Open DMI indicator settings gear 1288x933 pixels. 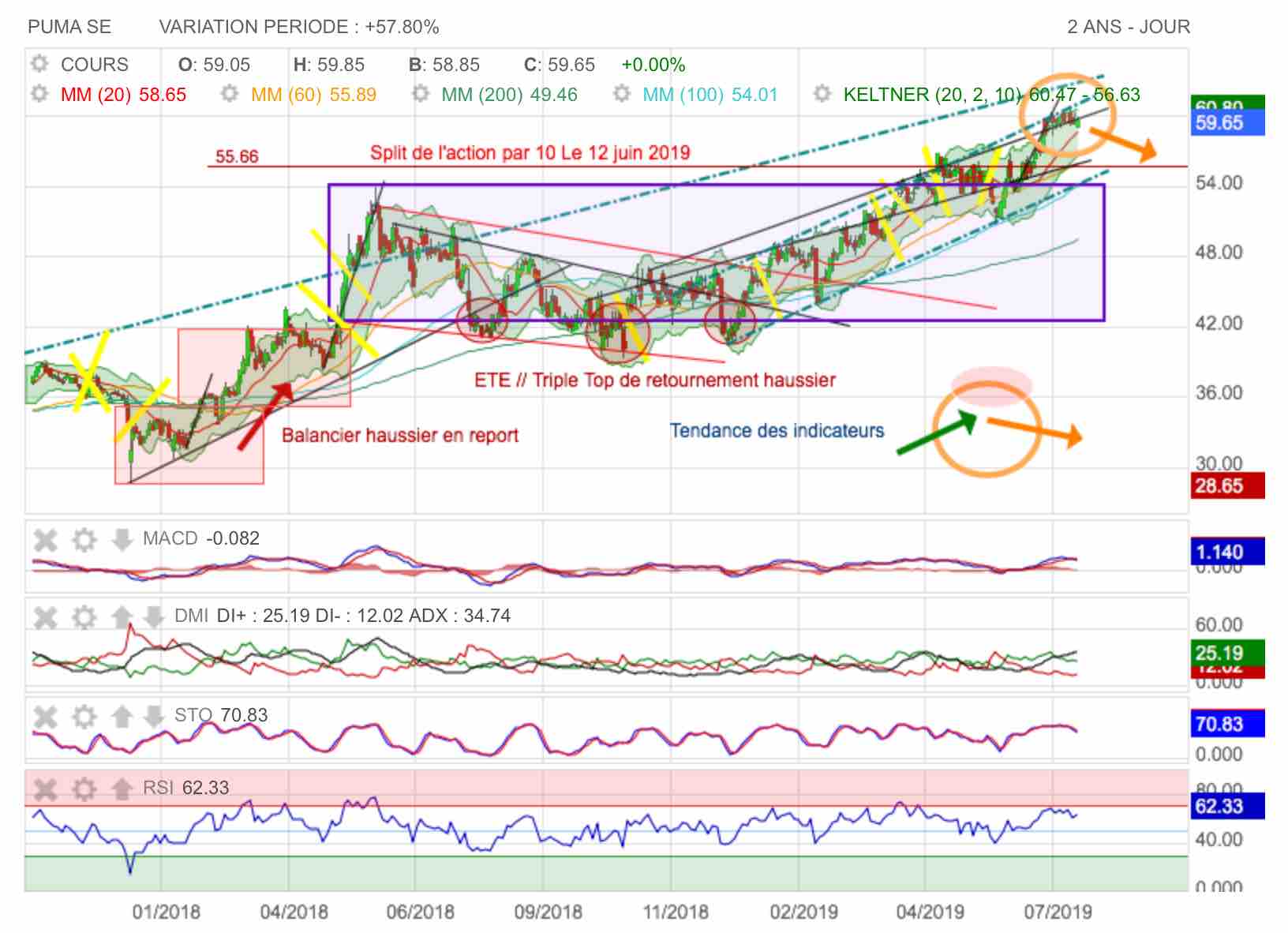tap(84, 616)
